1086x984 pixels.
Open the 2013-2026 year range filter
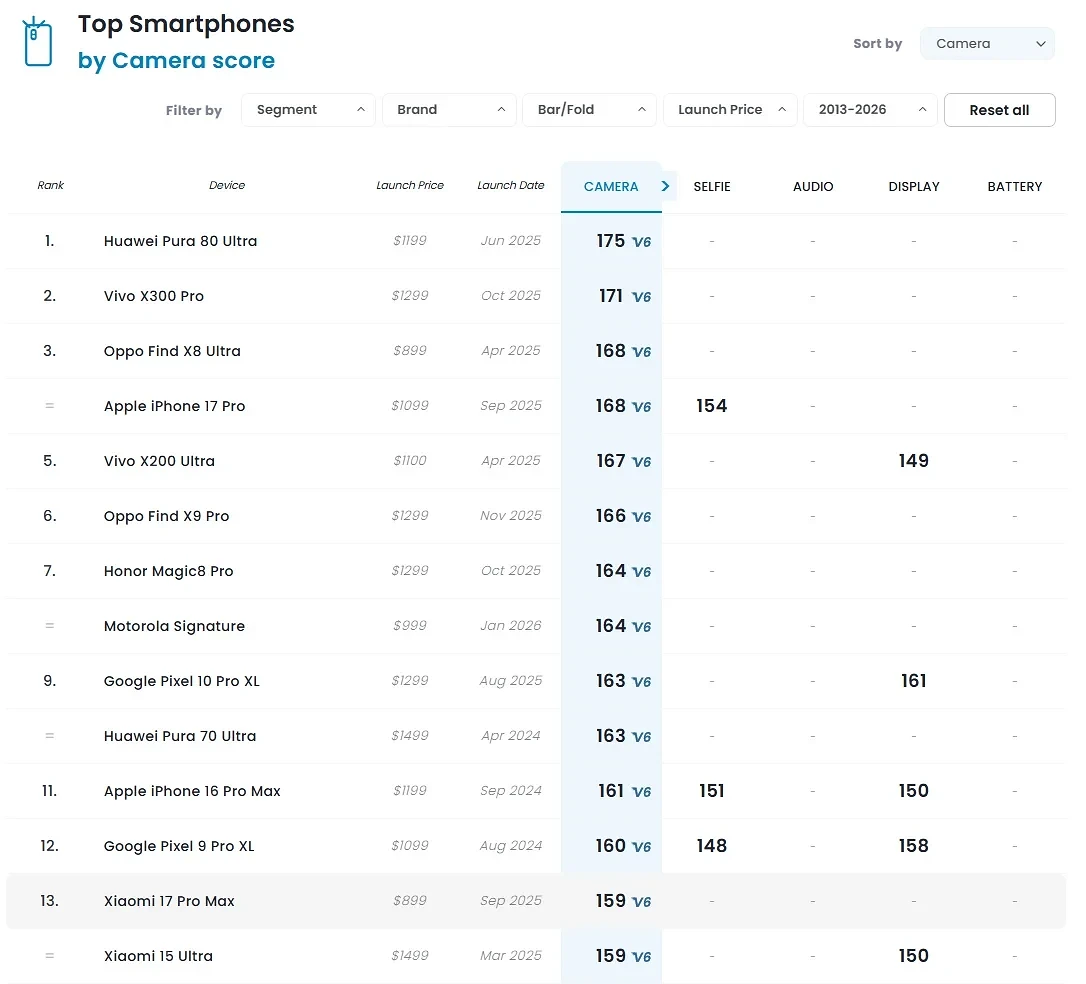coord(870,110)
